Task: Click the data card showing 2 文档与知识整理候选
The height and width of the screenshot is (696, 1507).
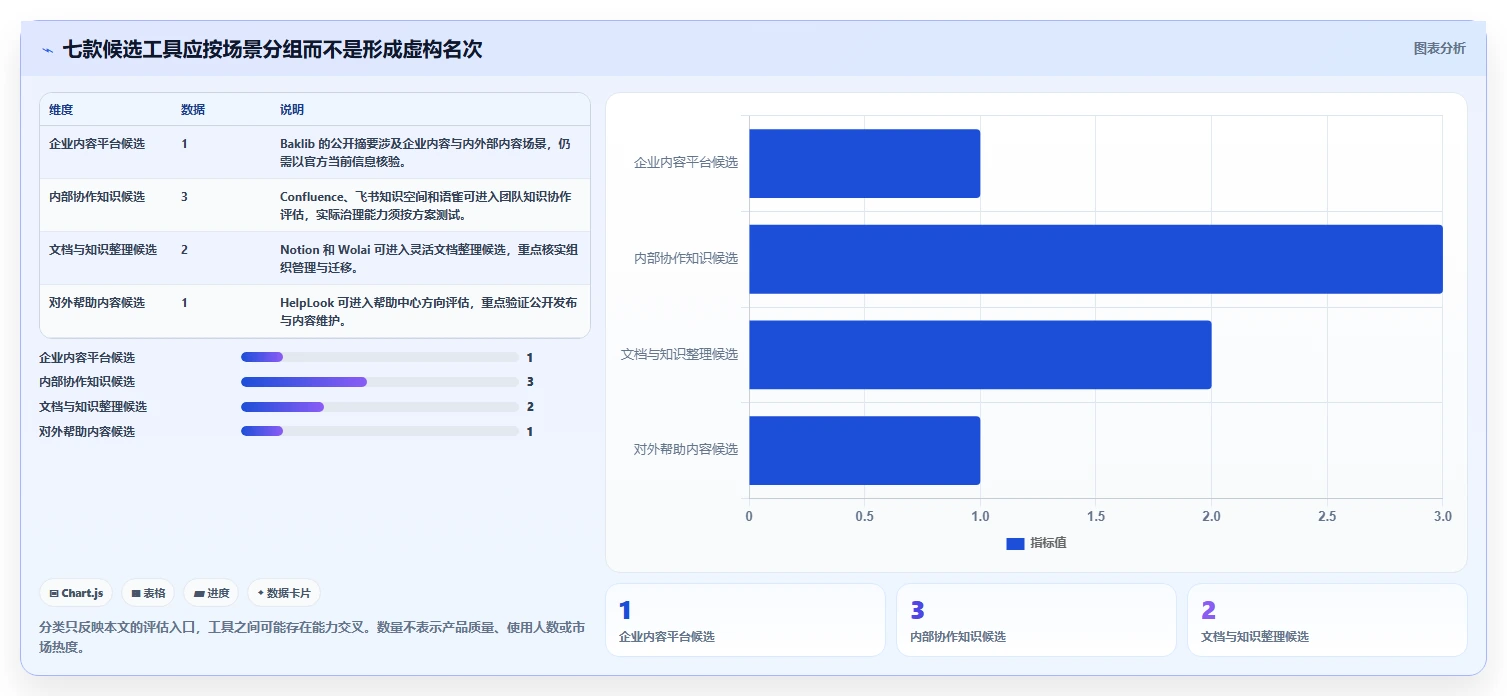Action: click(1327, 620)
